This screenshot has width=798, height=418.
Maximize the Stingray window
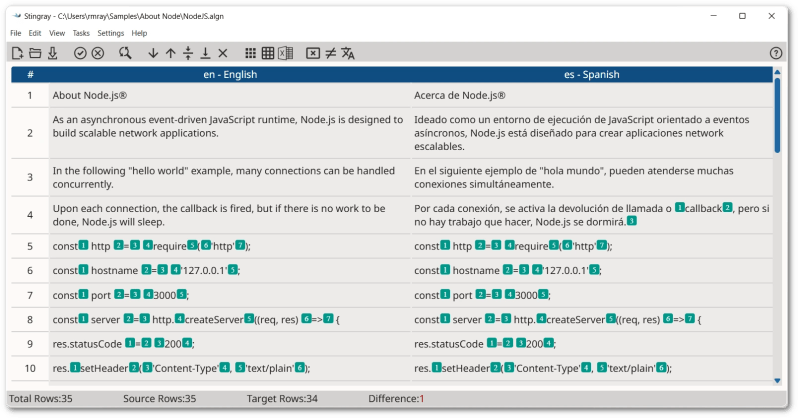(x=742, y=16)
